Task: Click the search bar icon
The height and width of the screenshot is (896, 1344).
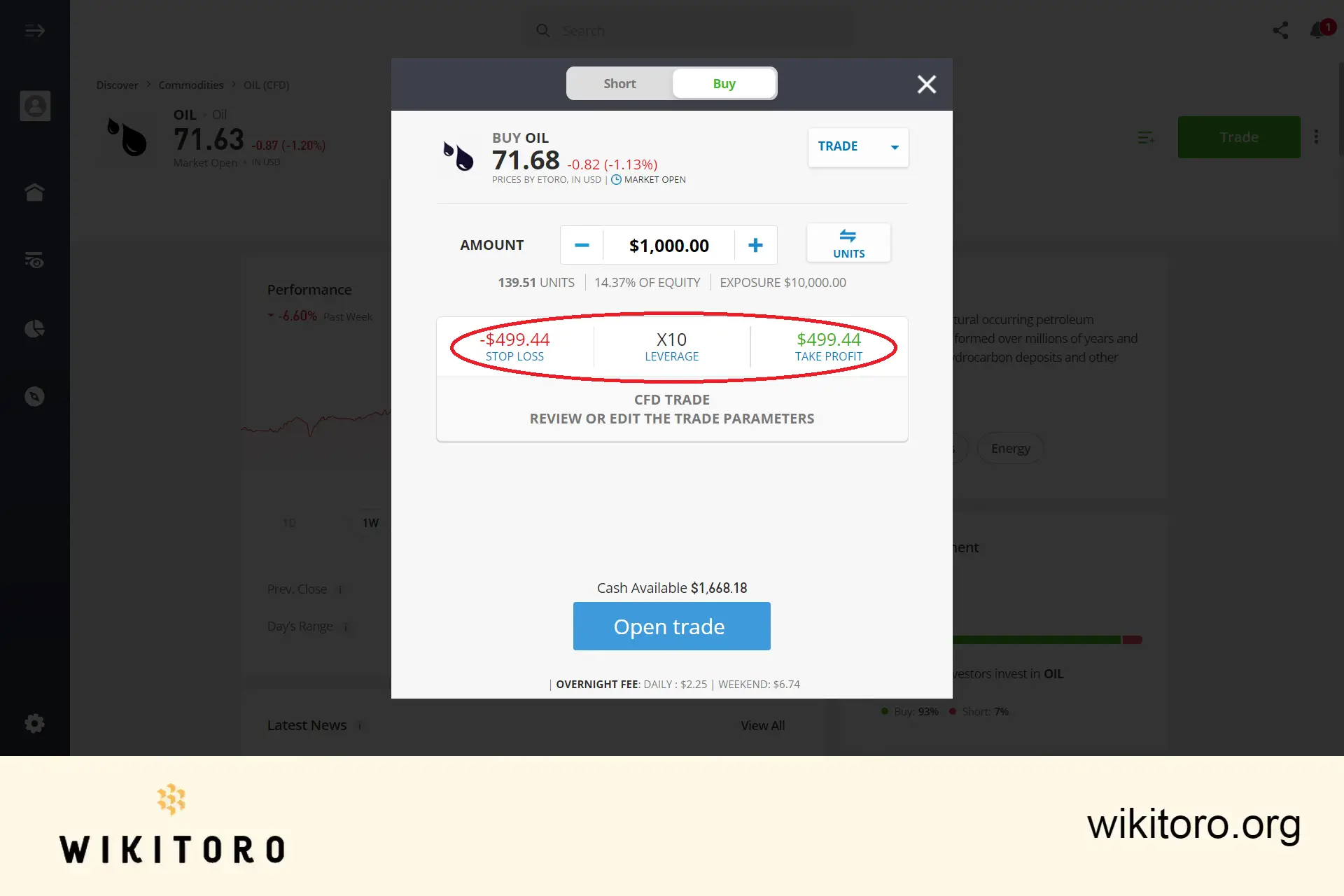Action: (543, 30)
